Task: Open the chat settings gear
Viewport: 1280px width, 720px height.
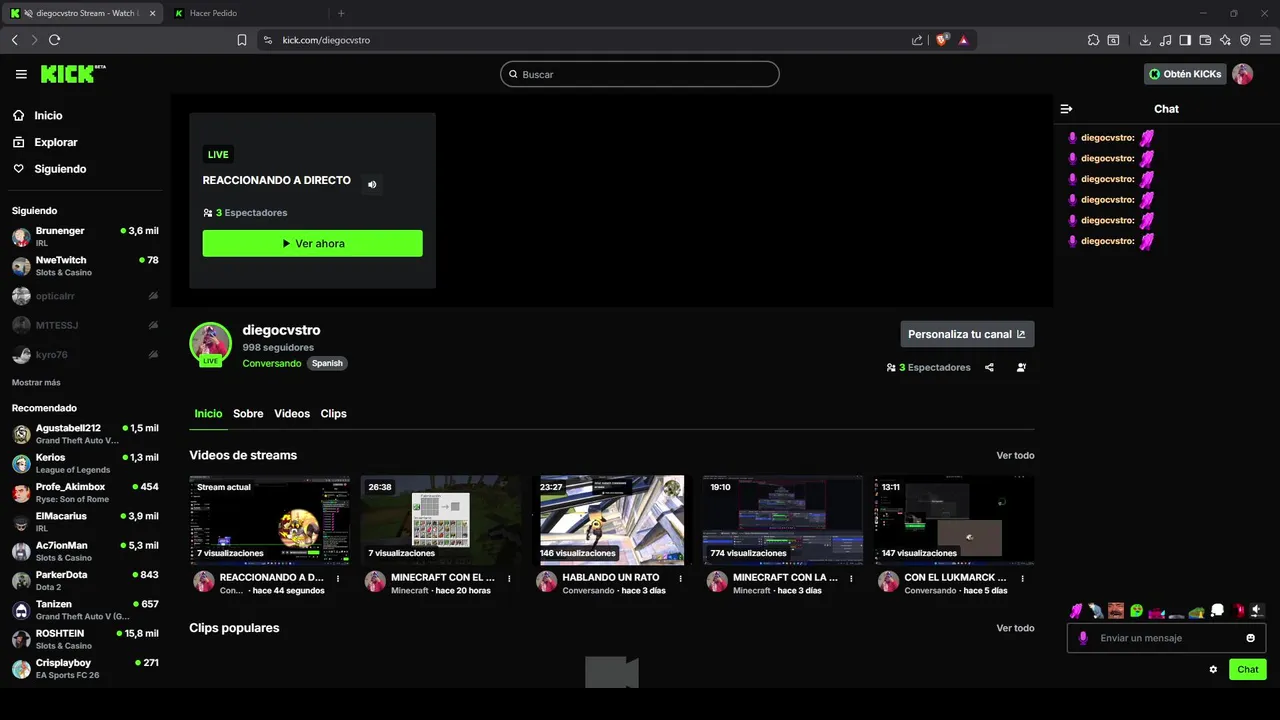Action: [x=1213, y=669]
